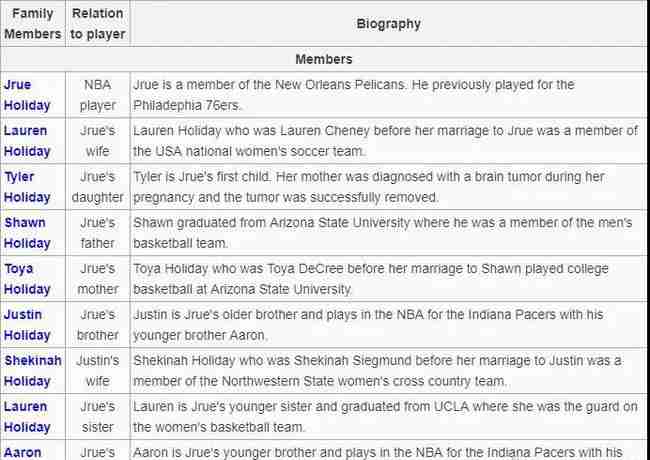This screenshot has height=460, width=650.
Task: Open Lauren Holiday link for Jrue's sister
Action: click(x=27, y=417)
